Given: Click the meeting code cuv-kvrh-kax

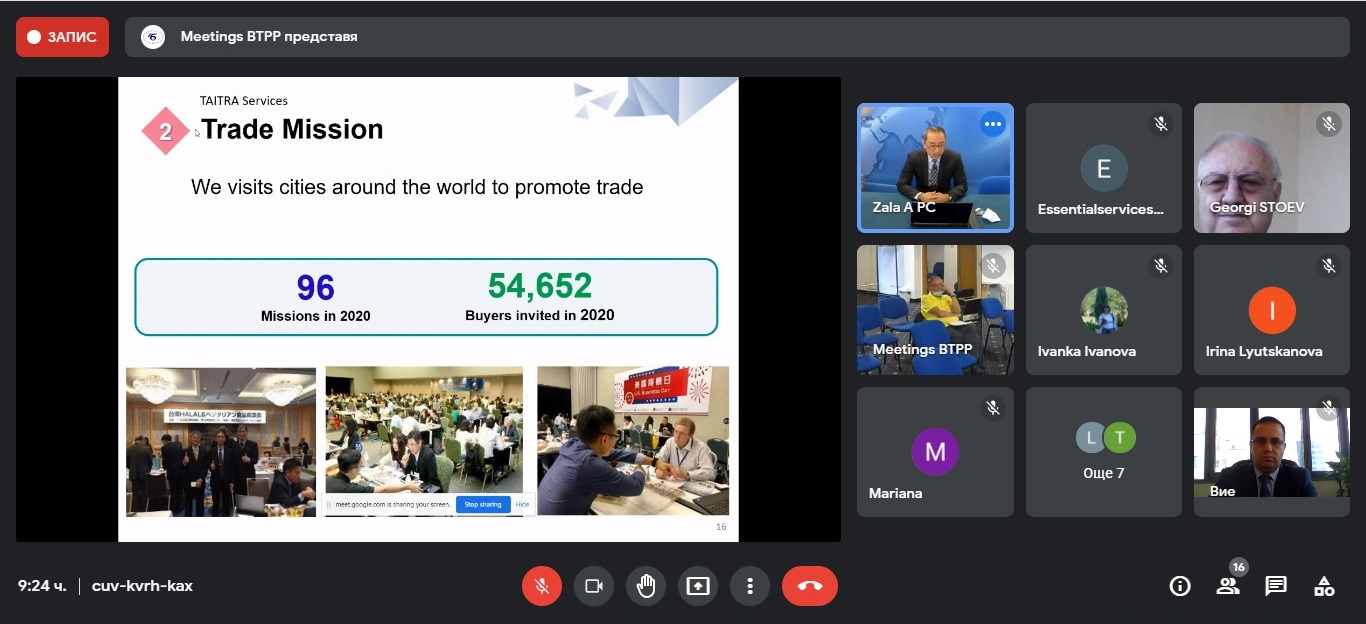Looking at the screenshot, I should 142,586.
